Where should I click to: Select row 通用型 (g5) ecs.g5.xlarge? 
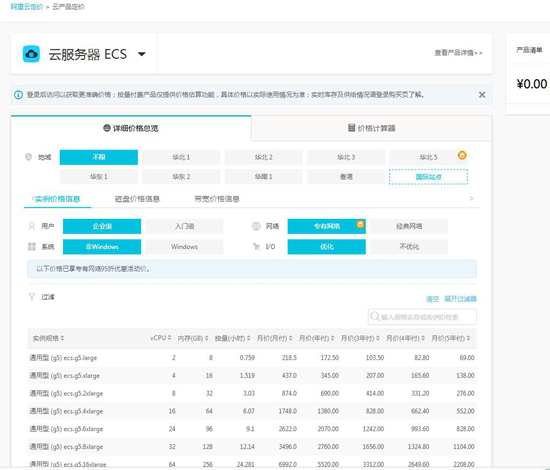pyautogui.click(x=252, y=376)
